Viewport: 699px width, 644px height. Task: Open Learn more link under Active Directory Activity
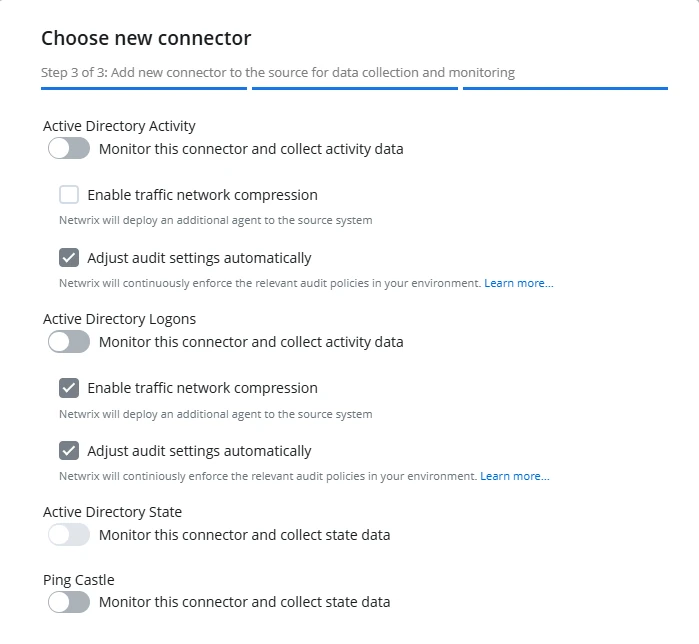point(518,283)
